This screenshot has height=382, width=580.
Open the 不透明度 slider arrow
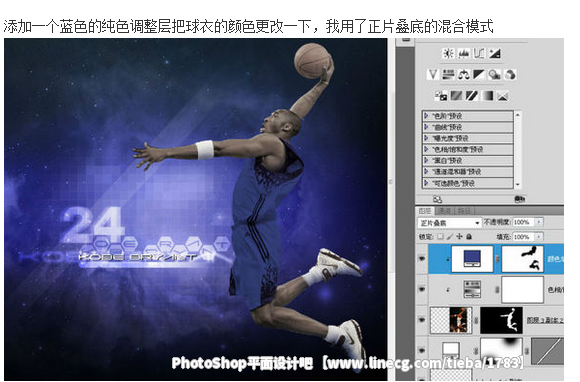point(539,222)
